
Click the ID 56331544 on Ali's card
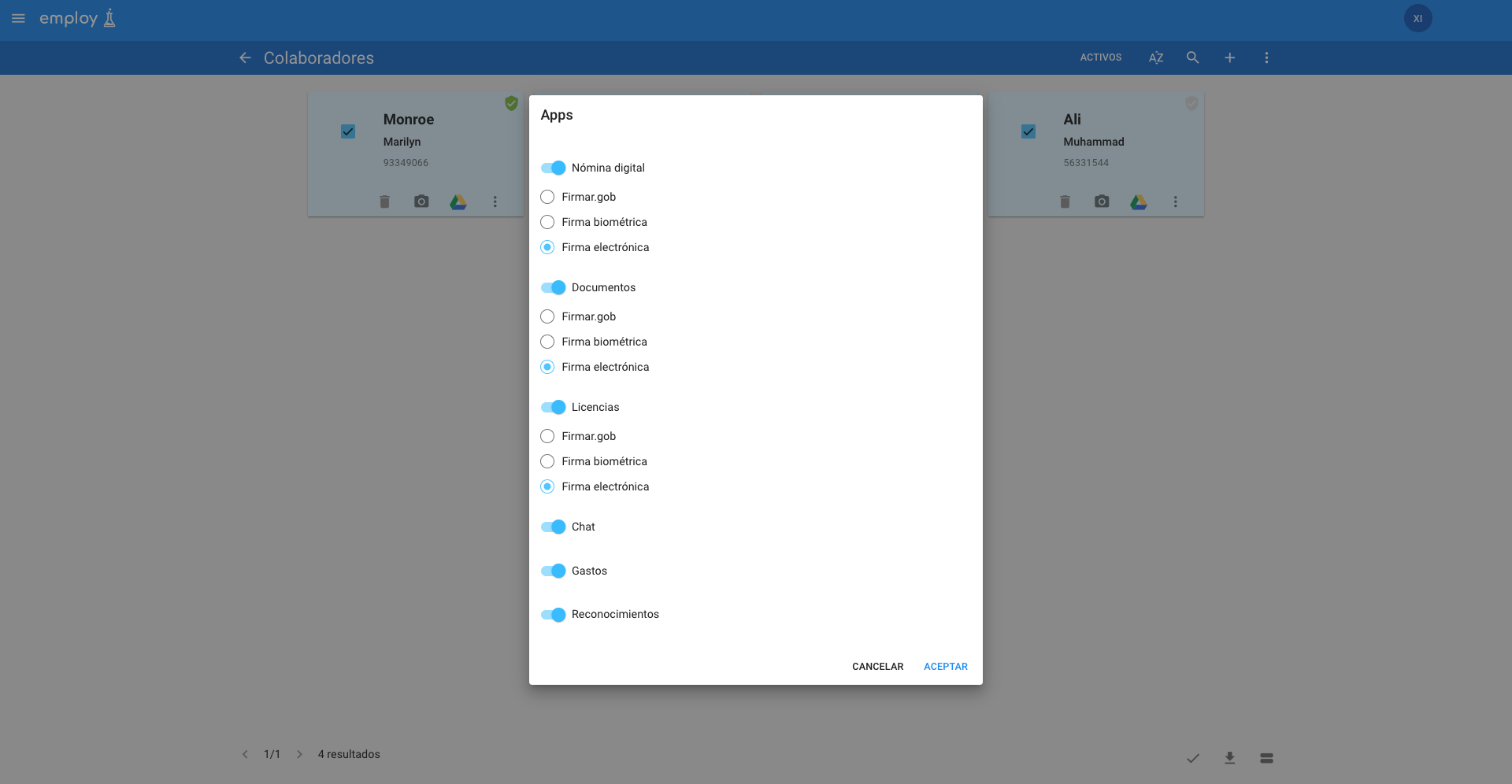coord(1086,163)
